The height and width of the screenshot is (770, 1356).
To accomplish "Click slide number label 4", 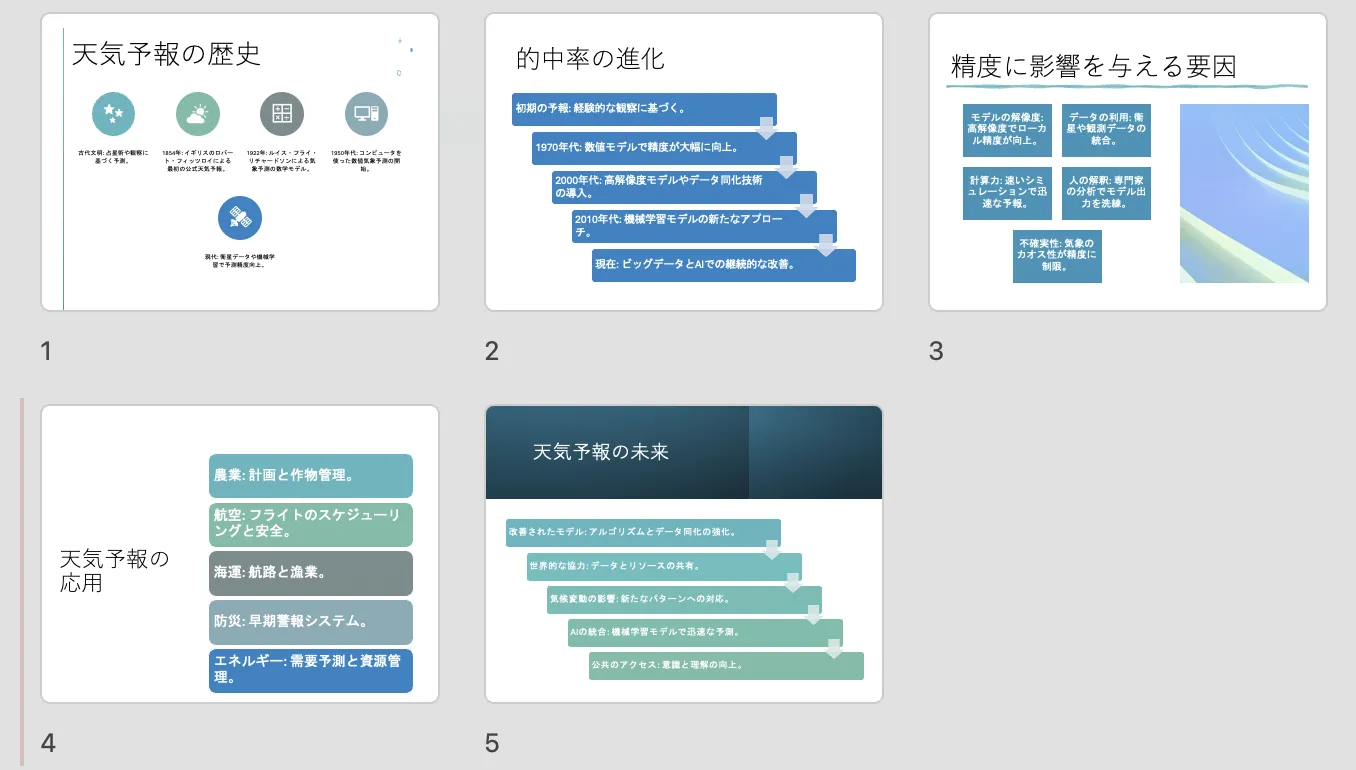I will (x=48, y=743).
